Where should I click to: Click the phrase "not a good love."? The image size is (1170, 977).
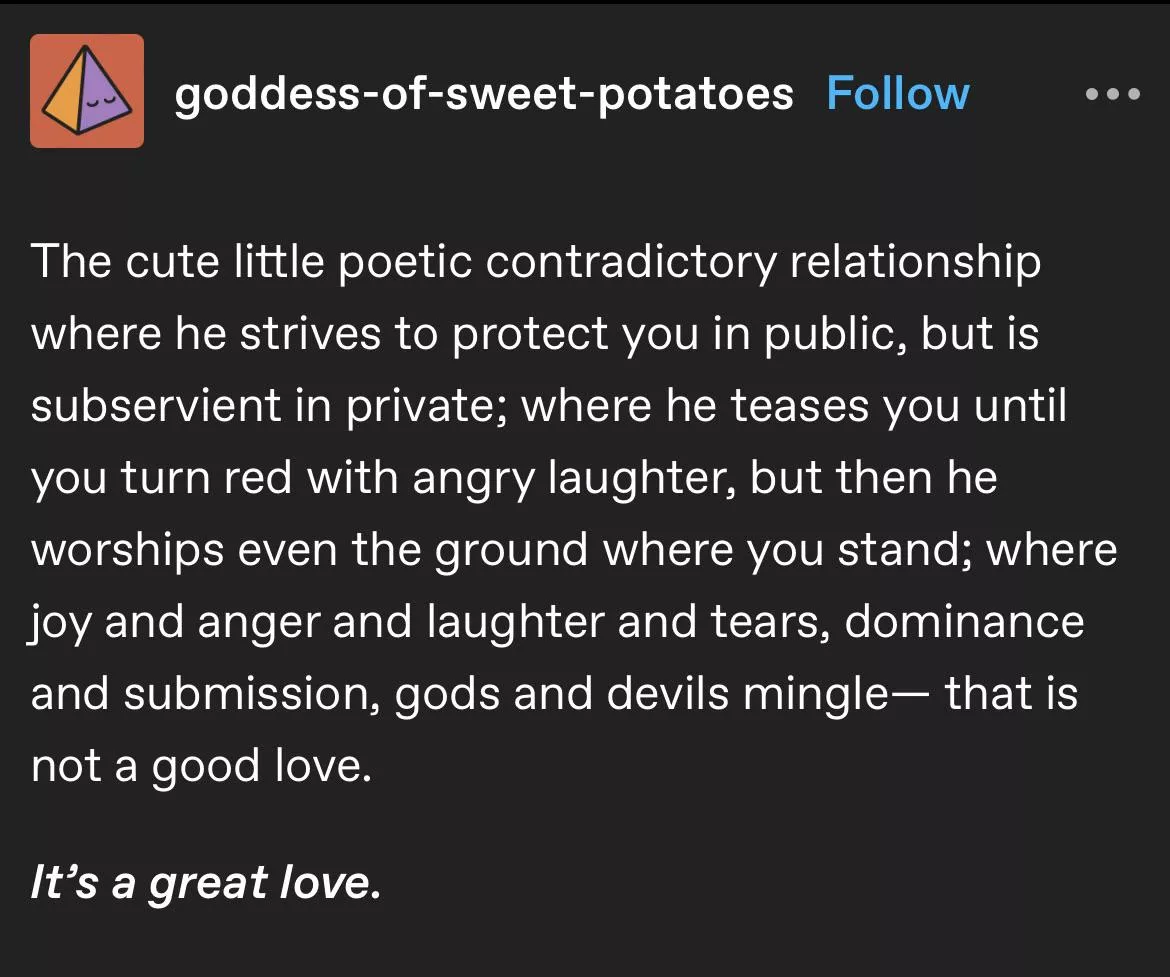tap(201, 767)
